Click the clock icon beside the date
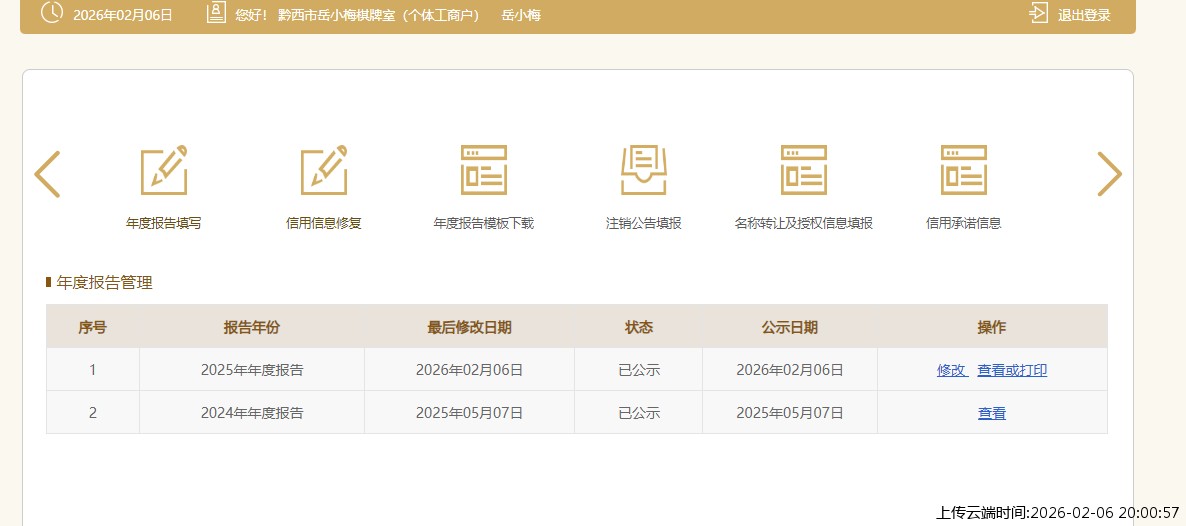The height and width of the screenshot is (526, 1186). click(x=51, y=14)
